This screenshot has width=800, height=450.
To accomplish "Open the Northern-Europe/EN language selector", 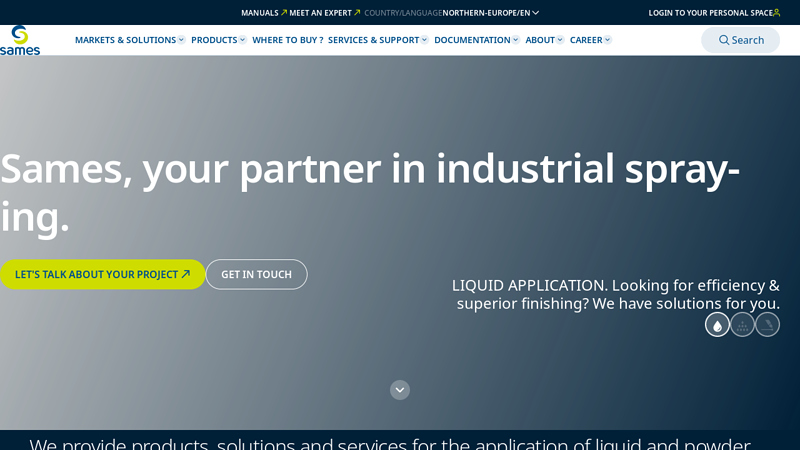I will click(x=490, y=13).
